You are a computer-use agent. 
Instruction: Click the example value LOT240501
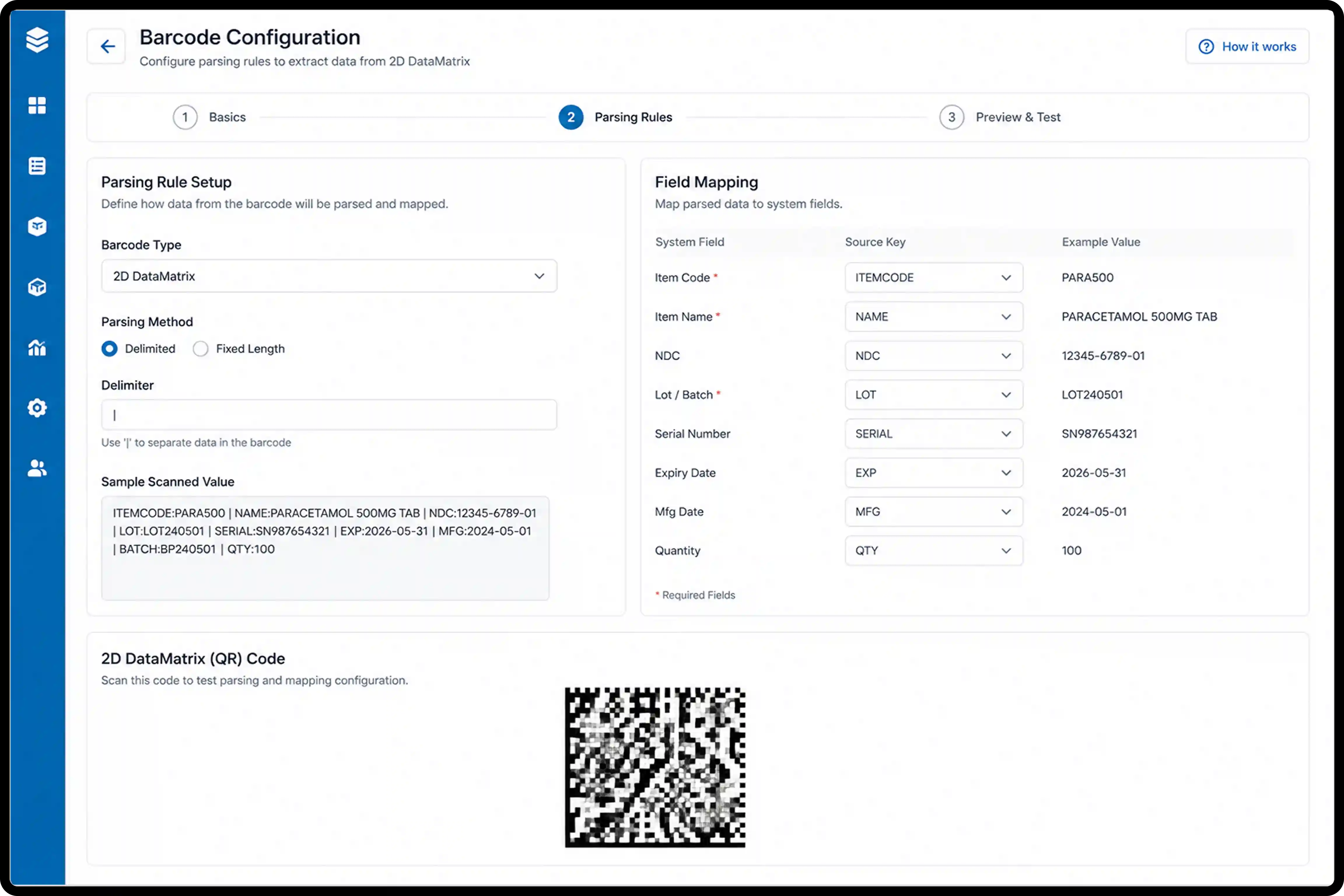(x=1092, y=395)
